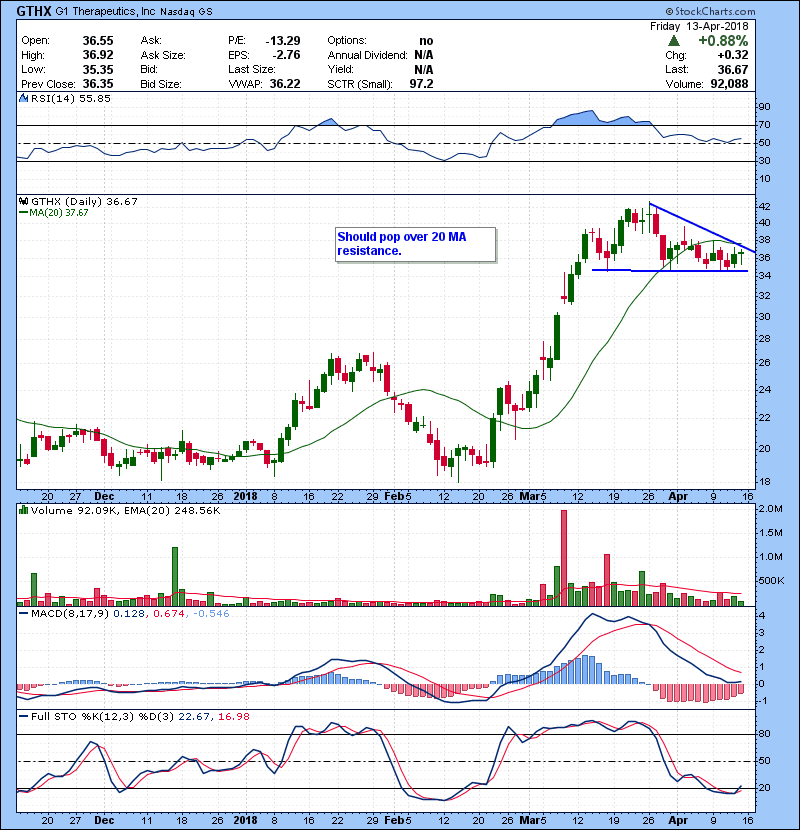Click the MA(20) 37.67 legend label
This screenshot has width=800, height=830.
click(x=54, y=212)
